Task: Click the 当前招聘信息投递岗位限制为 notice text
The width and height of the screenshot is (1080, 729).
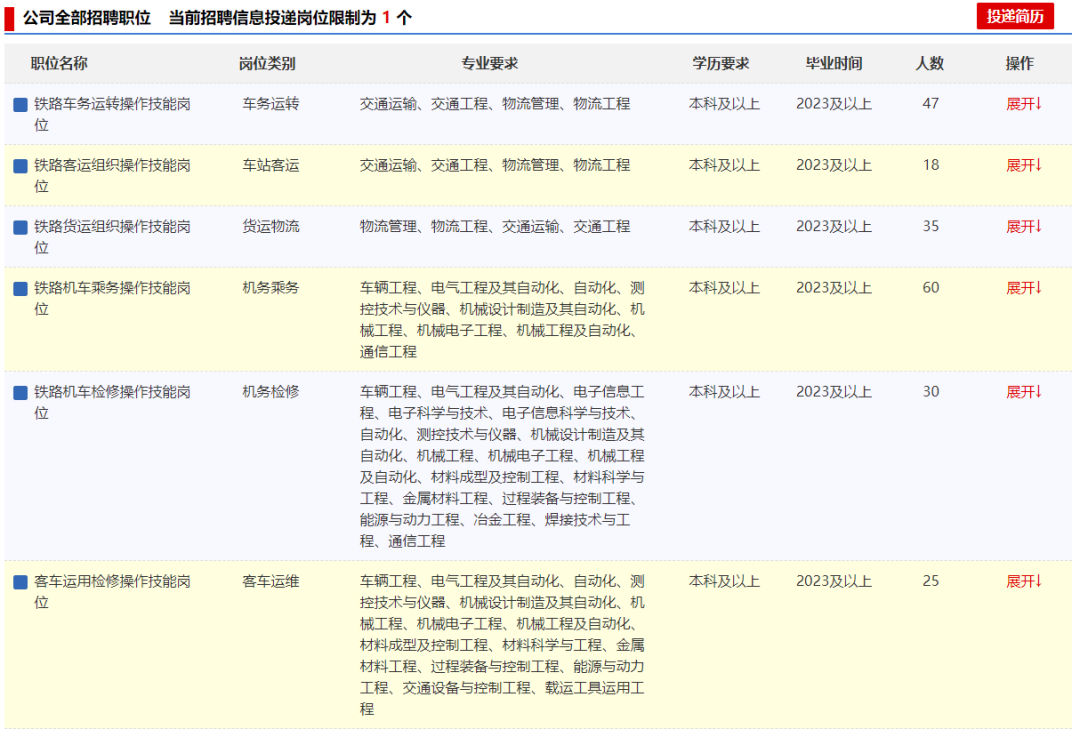Action: 273,17
